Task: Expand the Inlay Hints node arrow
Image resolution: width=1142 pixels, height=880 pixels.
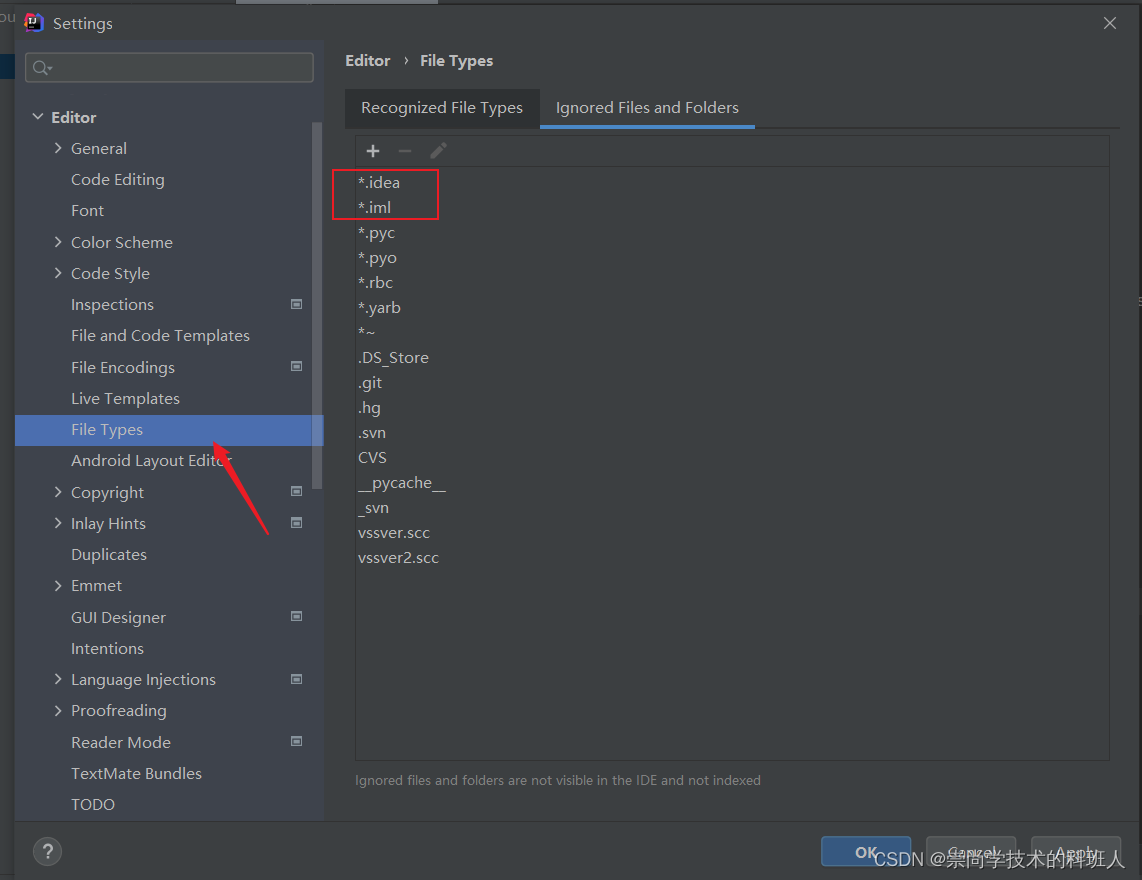Action: tap(58, 523)
